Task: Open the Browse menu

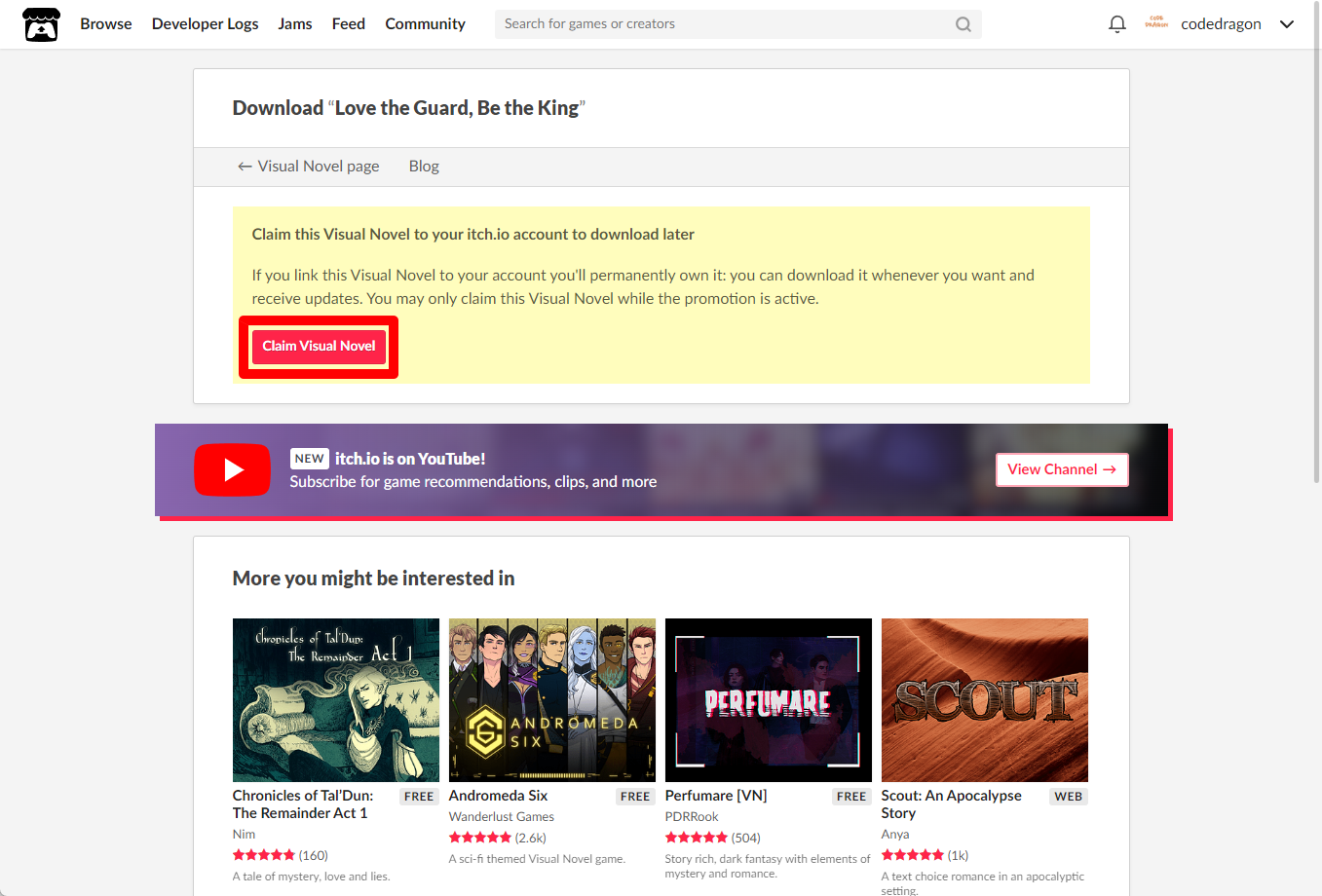Action: (x=106, y=24)
